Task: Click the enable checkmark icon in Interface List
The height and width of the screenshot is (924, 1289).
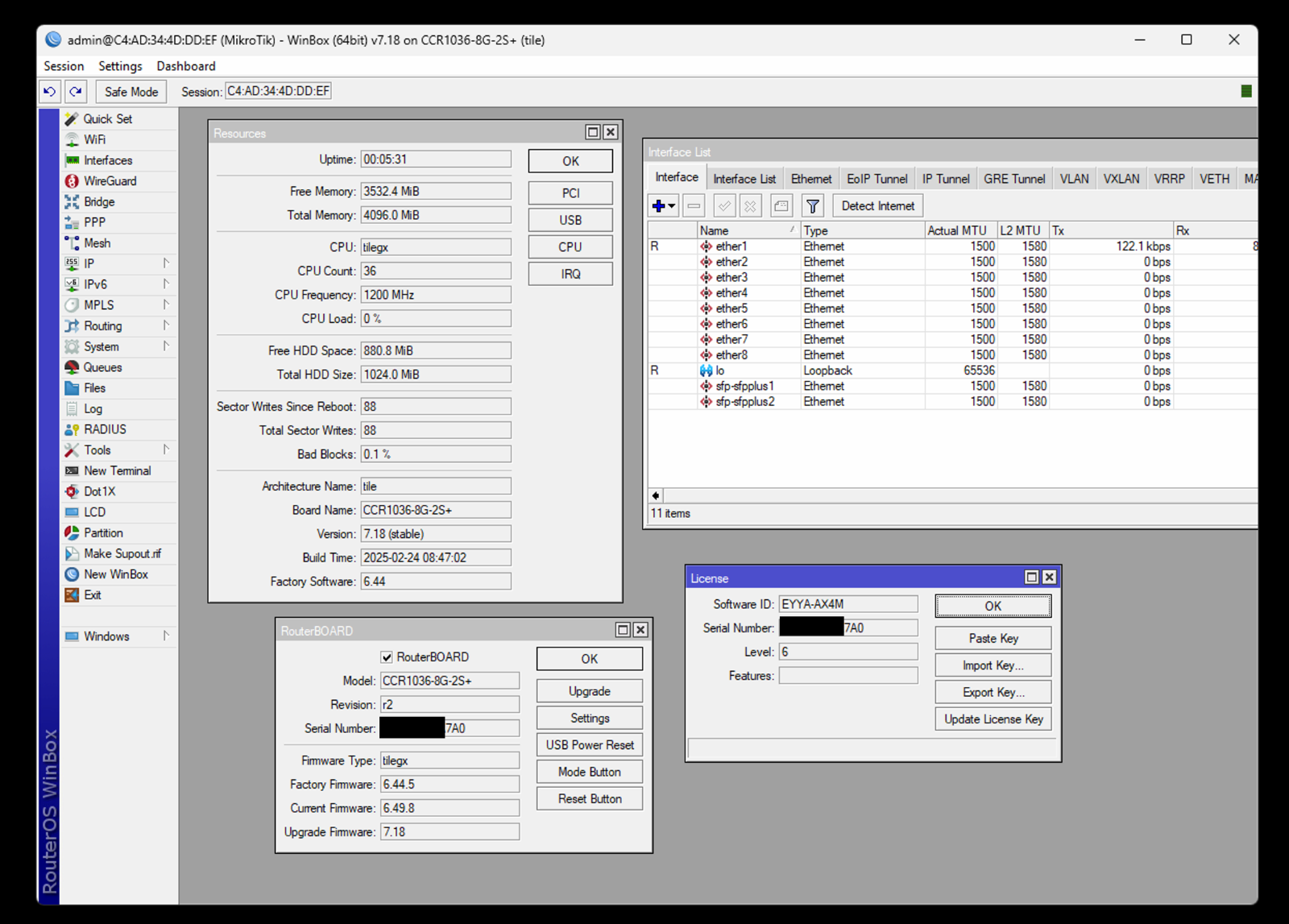Action: coord(724,206)
